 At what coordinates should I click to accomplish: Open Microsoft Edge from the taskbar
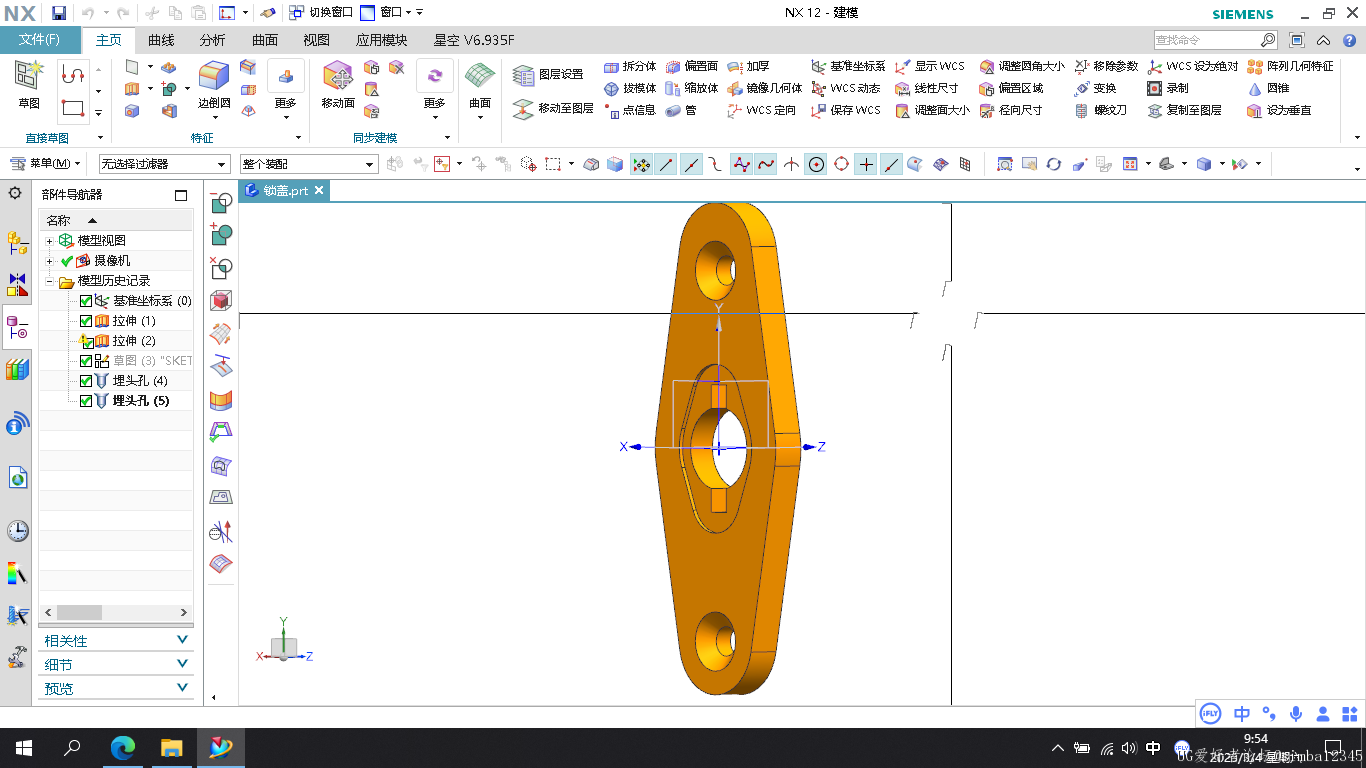(x=122, y=747)
